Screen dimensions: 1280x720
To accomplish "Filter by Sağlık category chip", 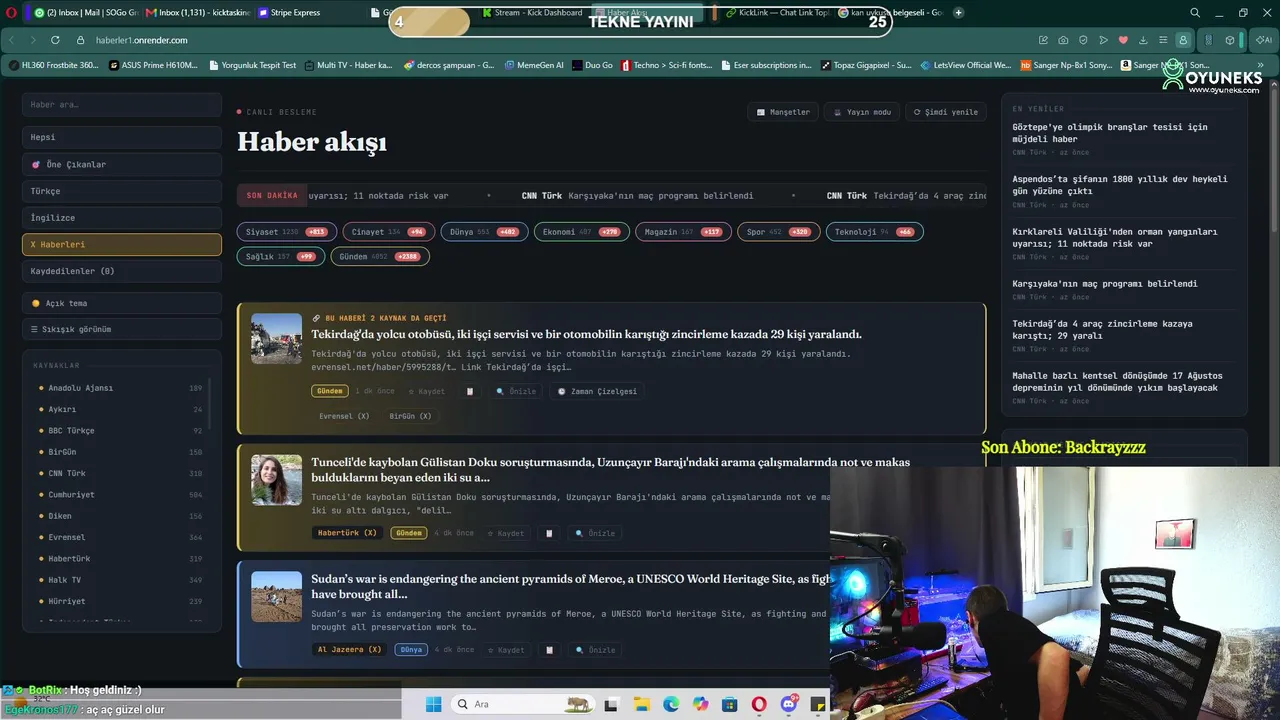I will (281, 257).
